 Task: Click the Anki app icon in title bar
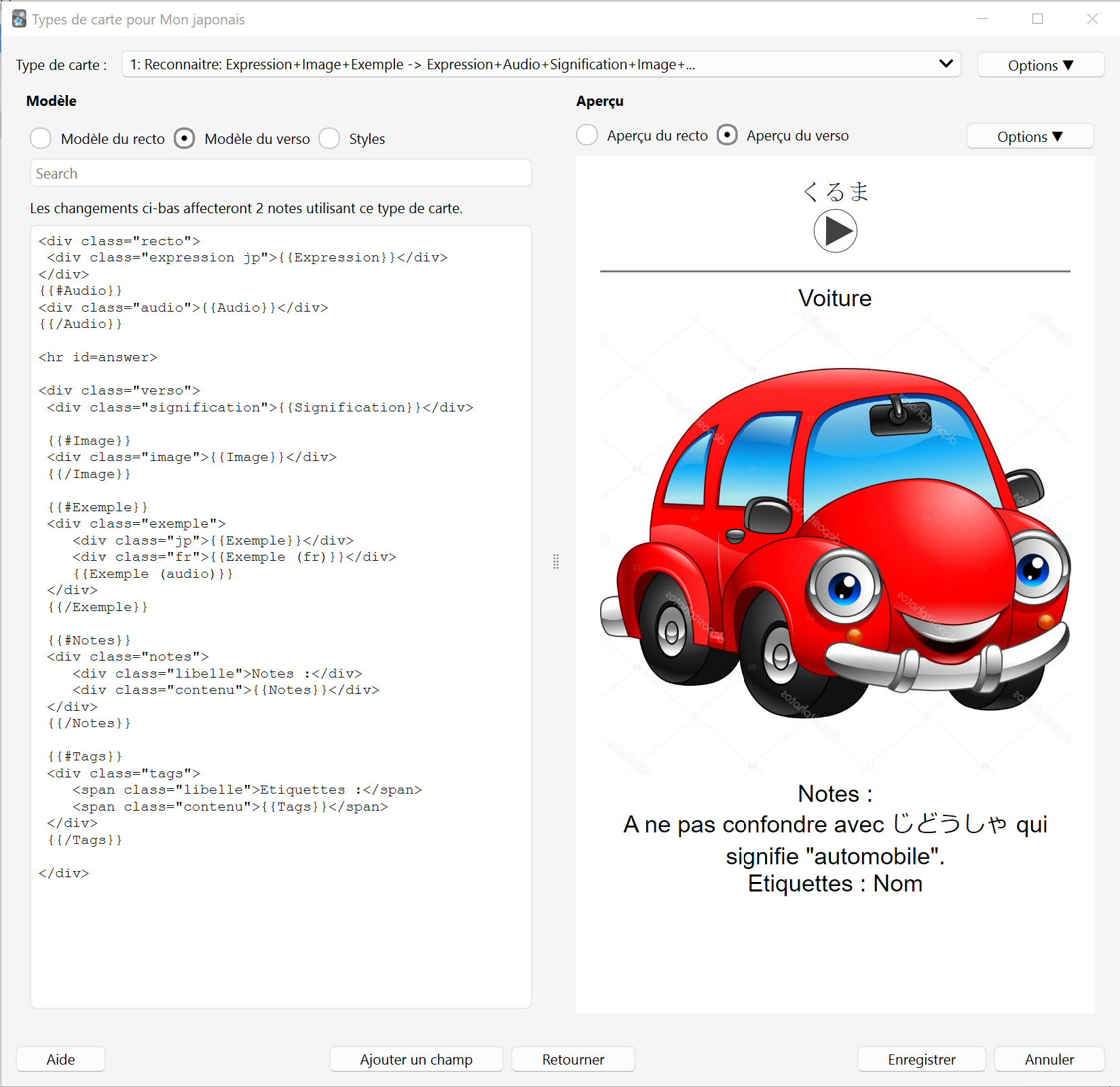click(x=19, y=19)
